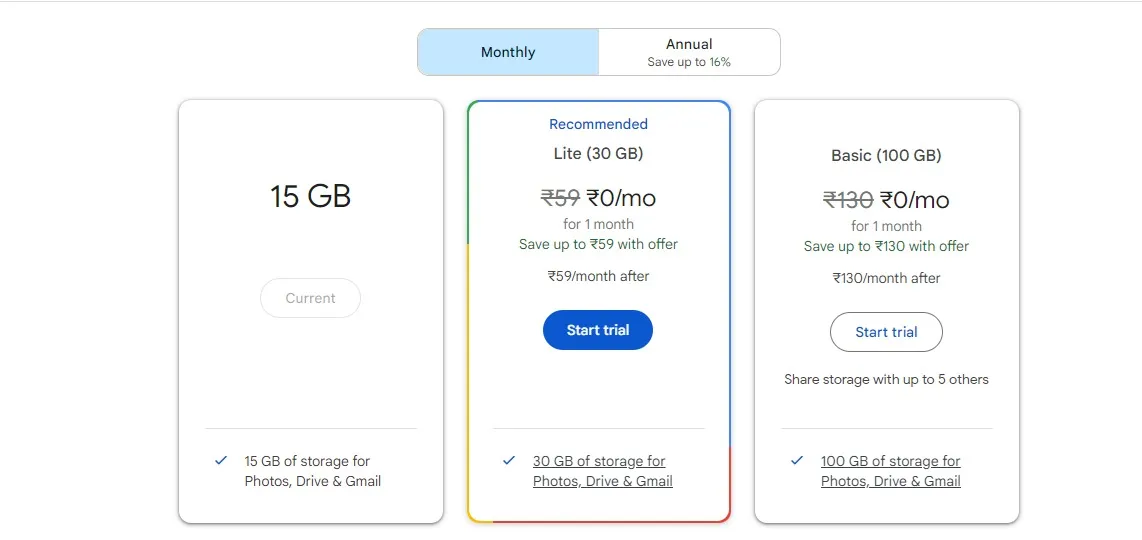This screenshot has width=1142, height=540.
Task: Click 'Save up to ₹130 with offer' text
Action: pyautogui.click(x=886, y=246)
